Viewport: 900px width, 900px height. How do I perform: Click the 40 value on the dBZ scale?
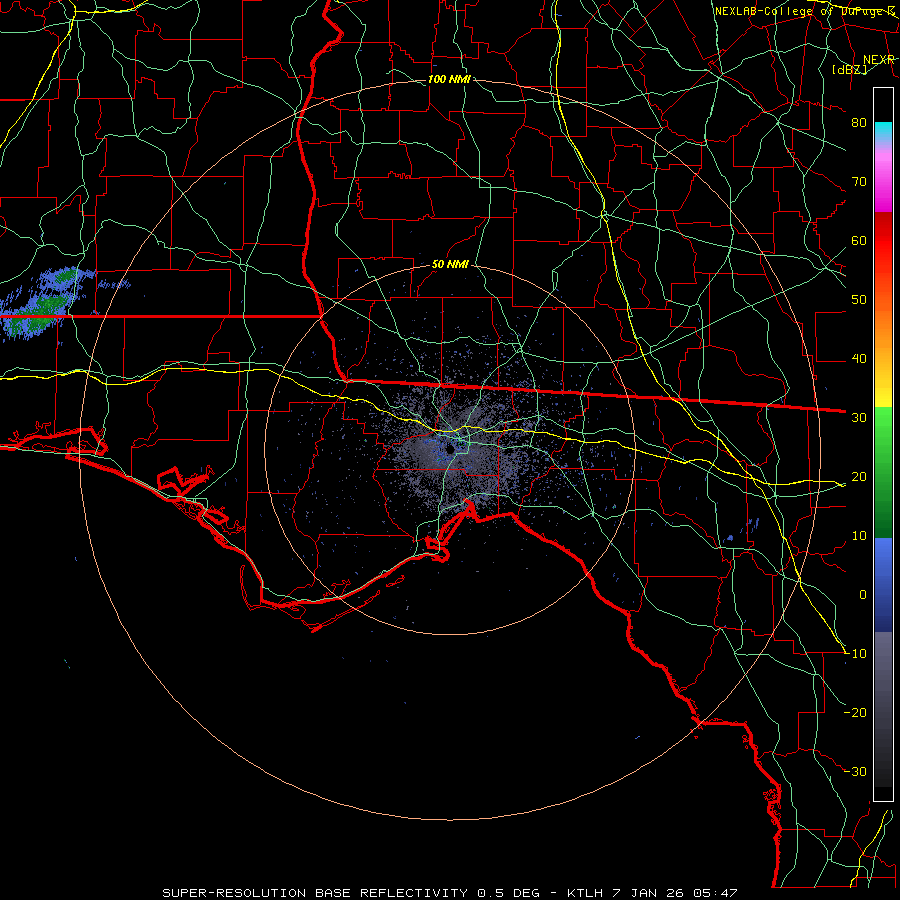pyautogui.click(x=859, y=359)
